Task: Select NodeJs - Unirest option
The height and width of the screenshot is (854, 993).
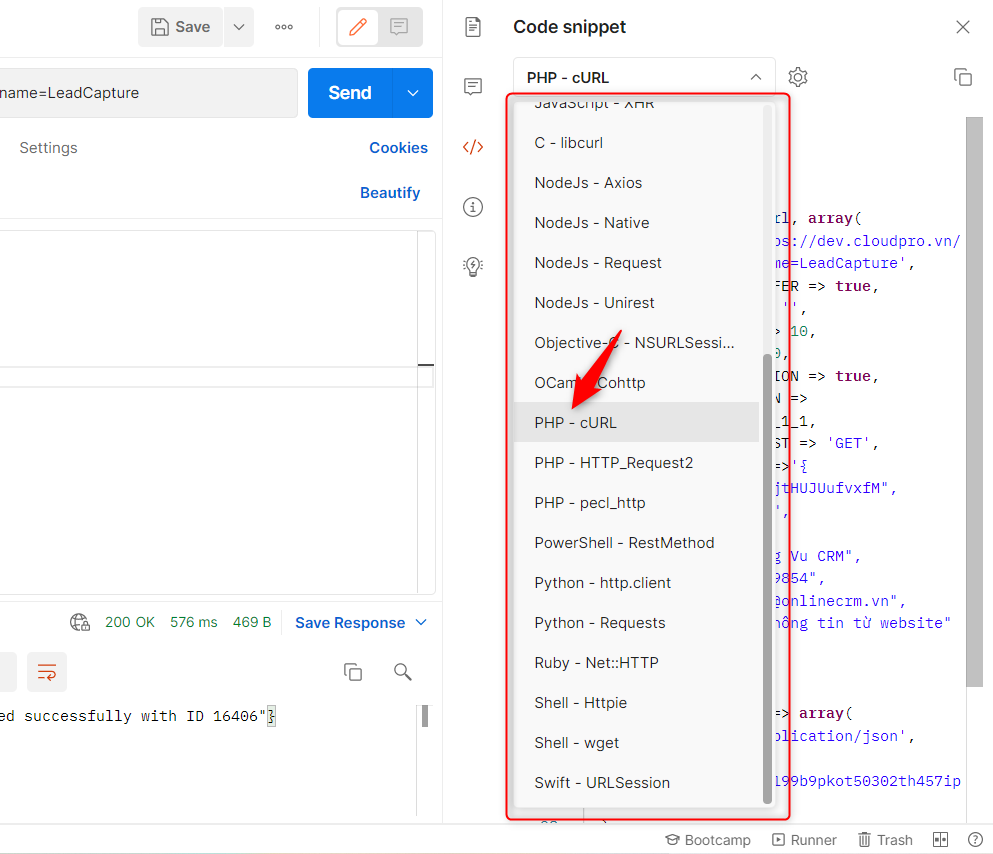Action: [x=636, y=303]
